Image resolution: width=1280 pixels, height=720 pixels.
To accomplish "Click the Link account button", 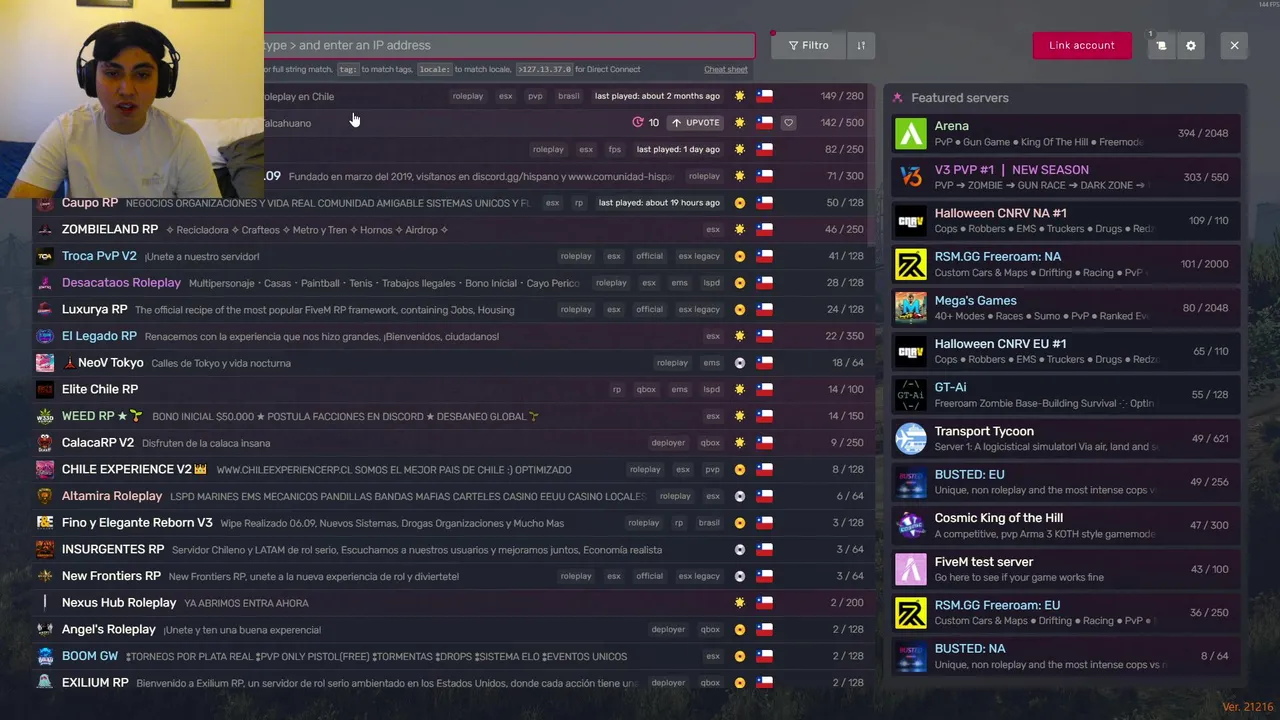I will coord(1081,45).
